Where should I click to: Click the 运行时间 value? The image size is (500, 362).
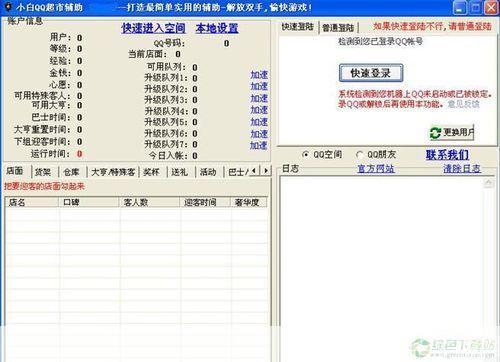pos(79,154)
